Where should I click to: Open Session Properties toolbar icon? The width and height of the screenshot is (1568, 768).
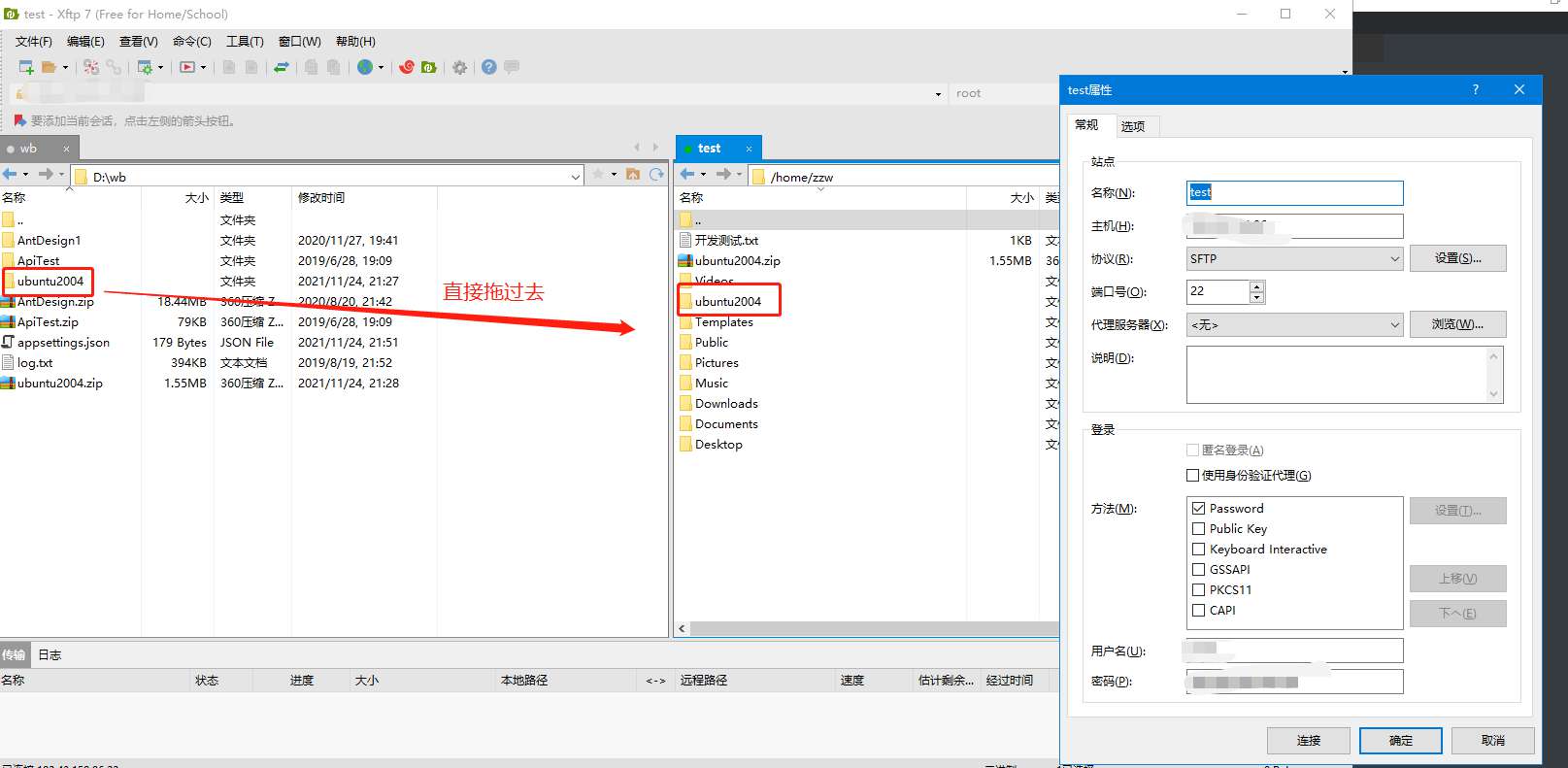145,67
